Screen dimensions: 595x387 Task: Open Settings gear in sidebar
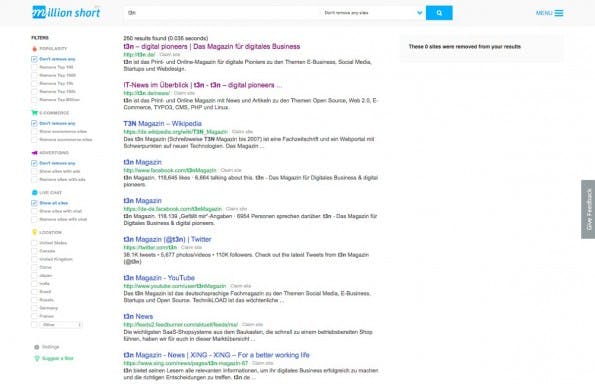[x=37, y=347]
